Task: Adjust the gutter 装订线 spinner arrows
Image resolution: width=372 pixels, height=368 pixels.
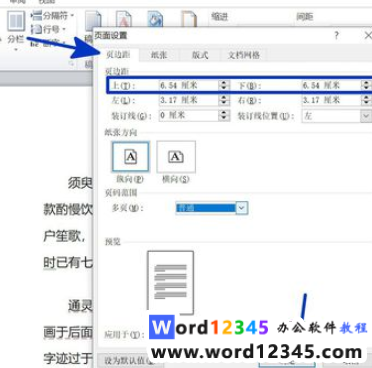Action: tap(224, 116)
